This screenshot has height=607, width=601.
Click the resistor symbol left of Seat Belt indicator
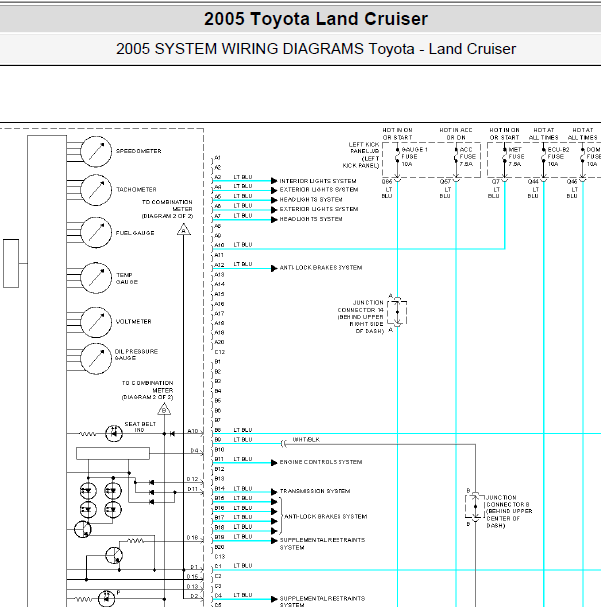[88, 434]
